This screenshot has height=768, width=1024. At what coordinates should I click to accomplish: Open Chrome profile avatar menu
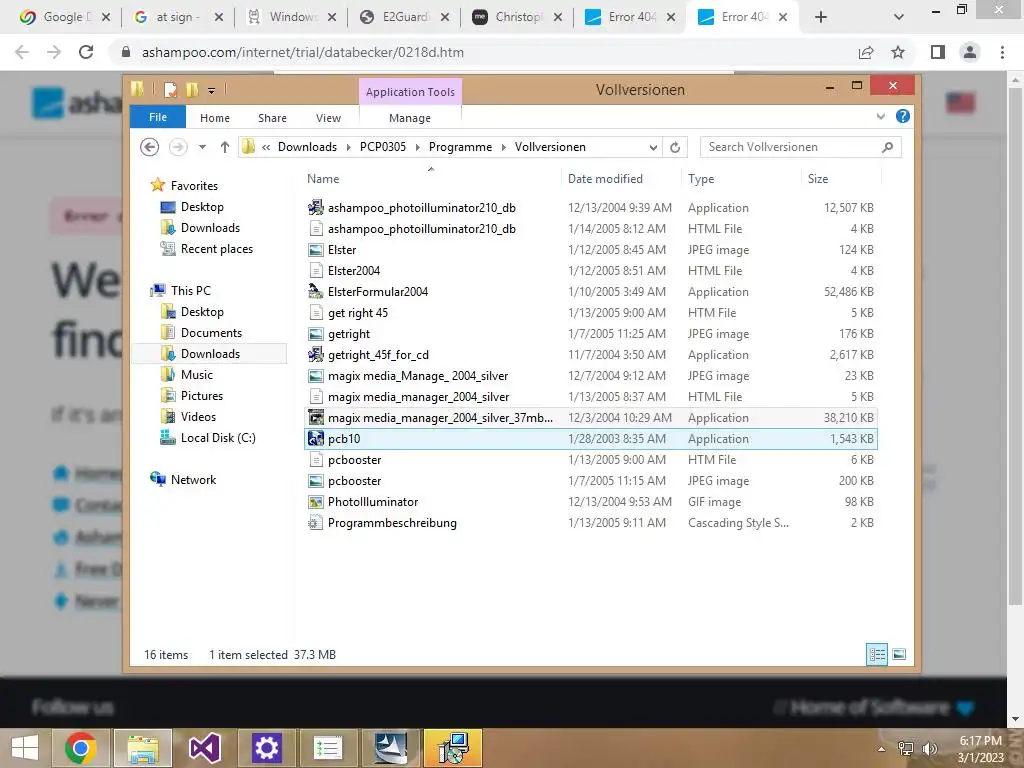tap(970, 52)
